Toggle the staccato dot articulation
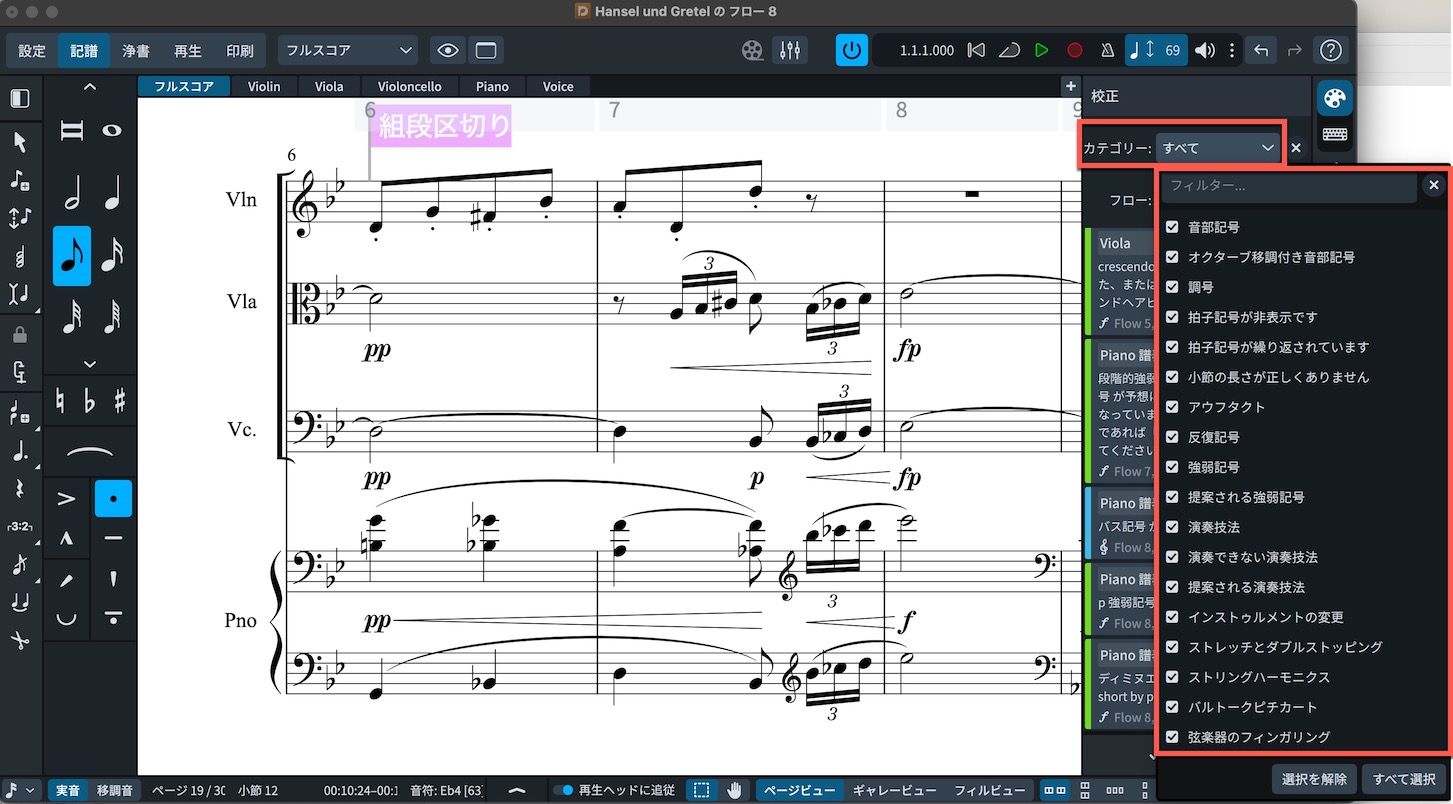 (x=113, y=498)
